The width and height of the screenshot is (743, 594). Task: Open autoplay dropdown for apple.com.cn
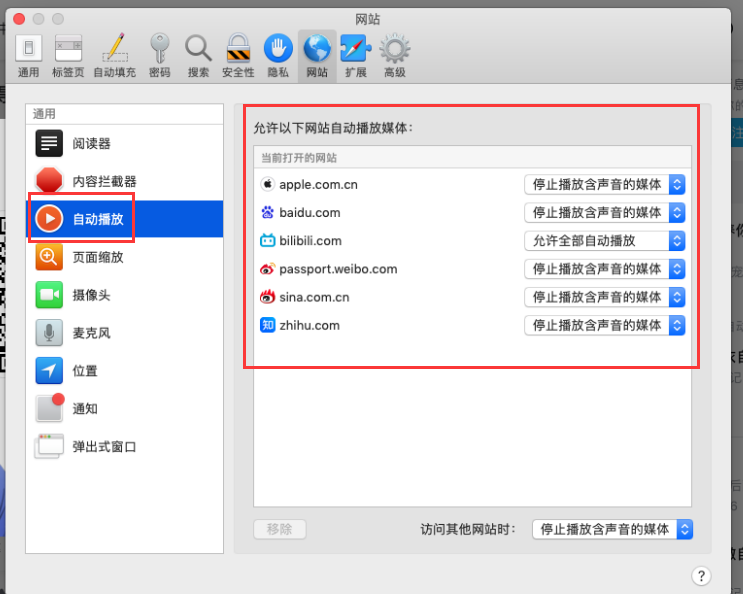[605, 184]
